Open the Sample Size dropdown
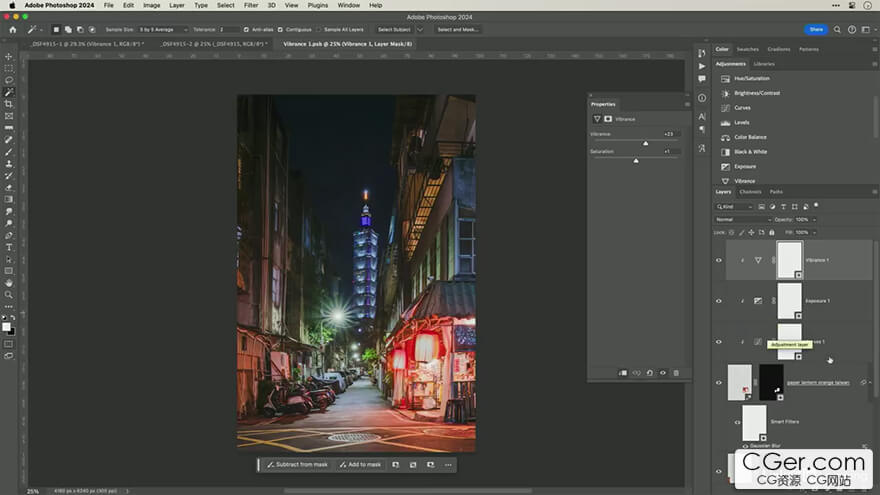Viewport: 880px width, 495px height. coord(162,30)
